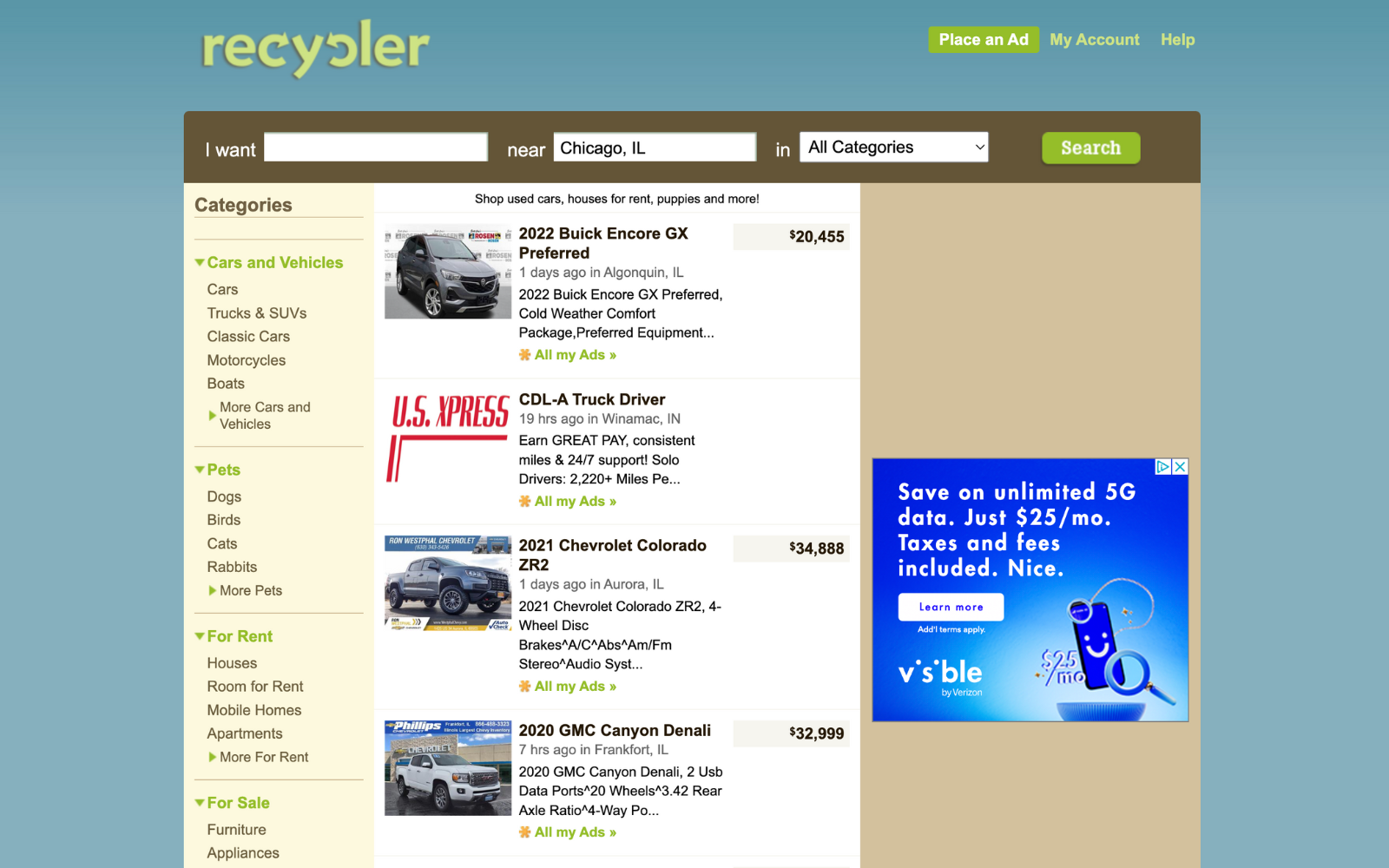Image resolution: width=1389 pixels, height=868 pixels.
Task: Browse the Motorcycles category
Action: [247, 360]
